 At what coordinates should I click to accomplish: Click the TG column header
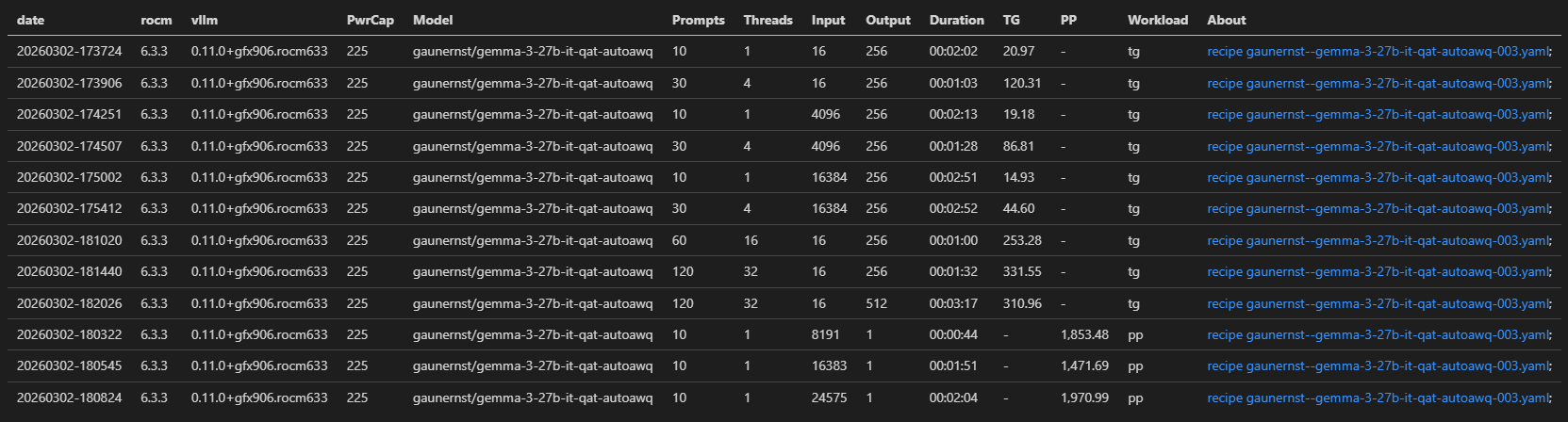click(1012, 20)
